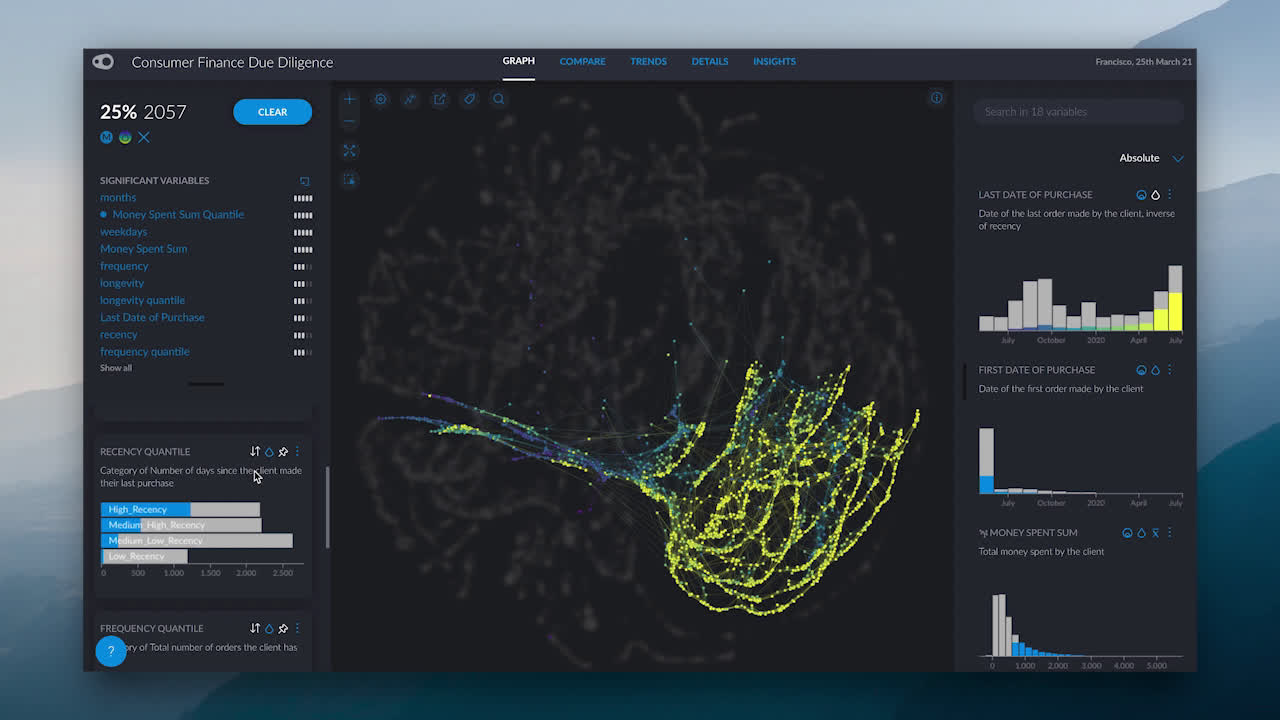This screenshot has width=1280, height=720.
Task: Zoom out of the graph with minus icon
Action: coord(349,121)
